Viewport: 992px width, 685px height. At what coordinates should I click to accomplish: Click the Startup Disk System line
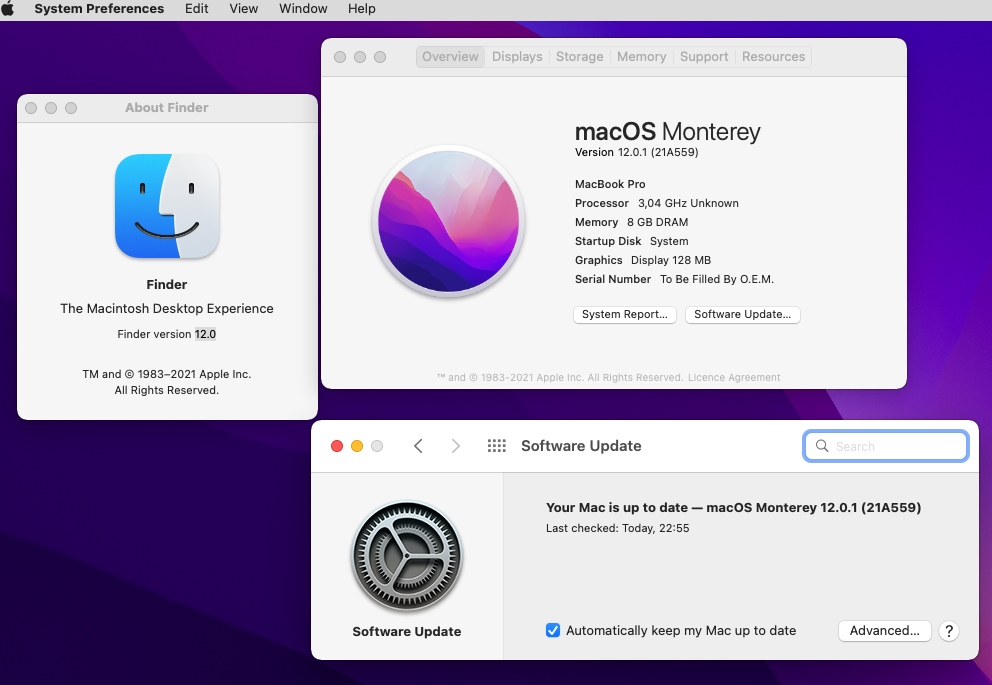(631, 241)
